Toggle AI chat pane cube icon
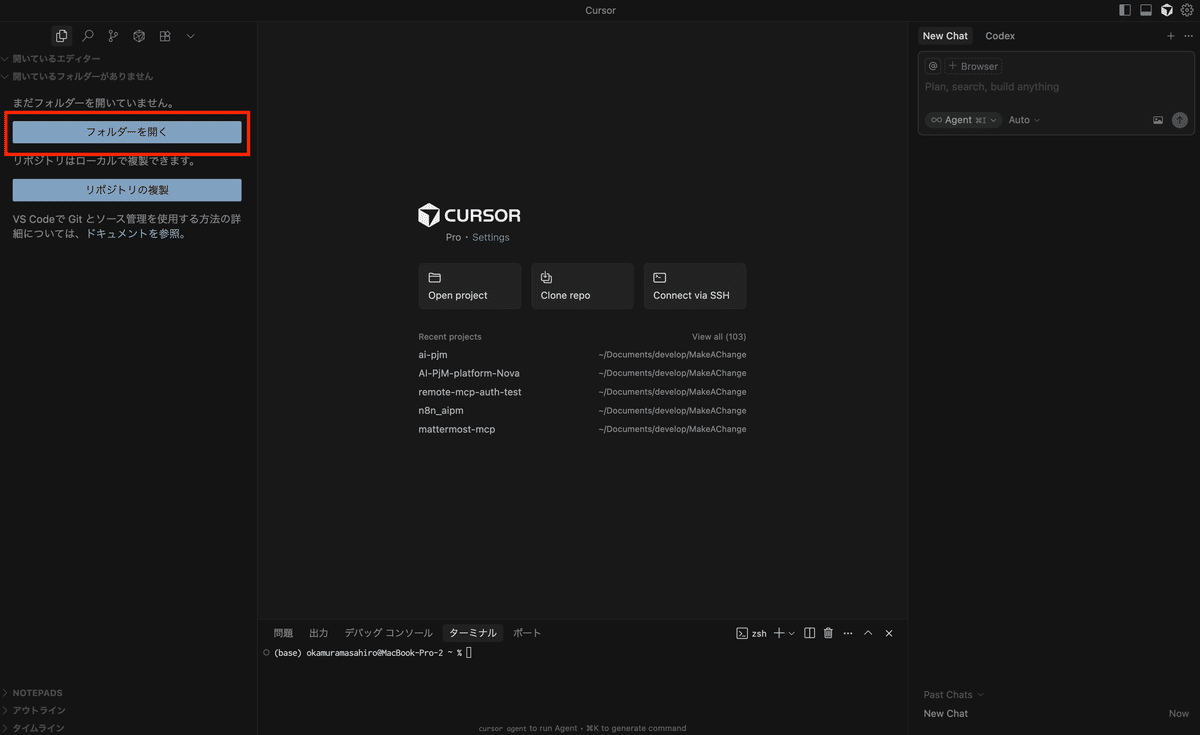 coord(1166,10)
